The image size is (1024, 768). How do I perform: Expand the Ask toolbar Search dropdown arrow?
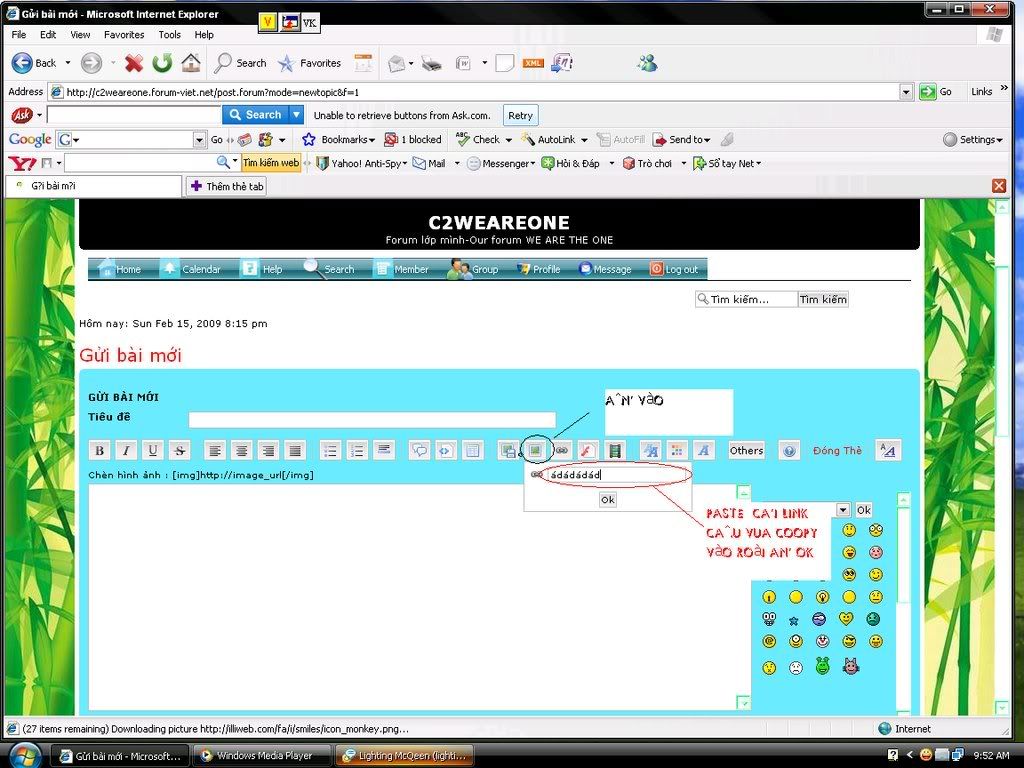pyautogui.click(x=296, y=115)
